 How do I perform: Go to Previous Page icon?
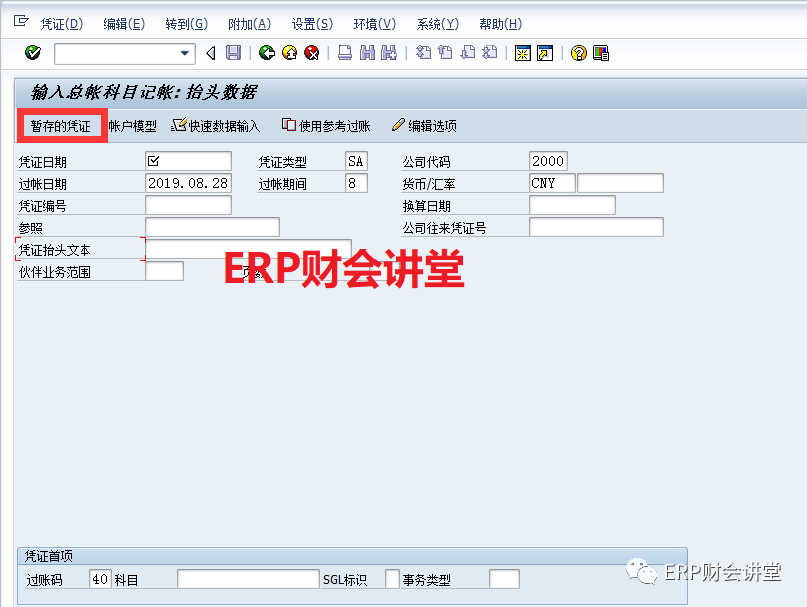coord(445,53)
